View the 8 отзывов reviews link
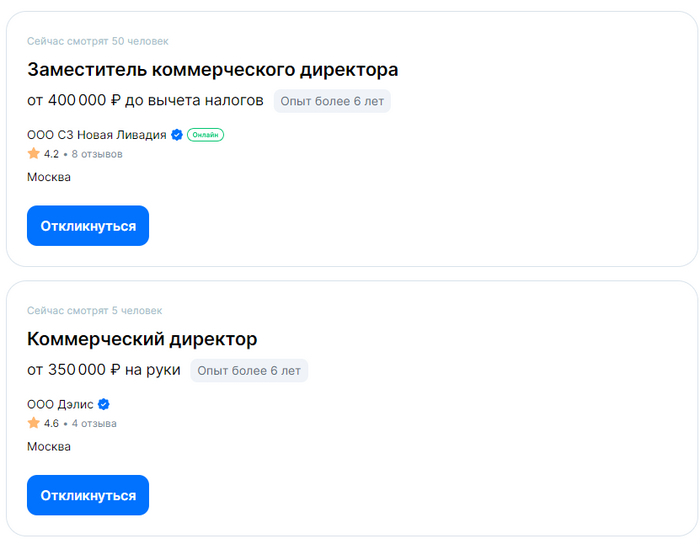Screen dimensions: 700x544 click(x=97, y=154)
